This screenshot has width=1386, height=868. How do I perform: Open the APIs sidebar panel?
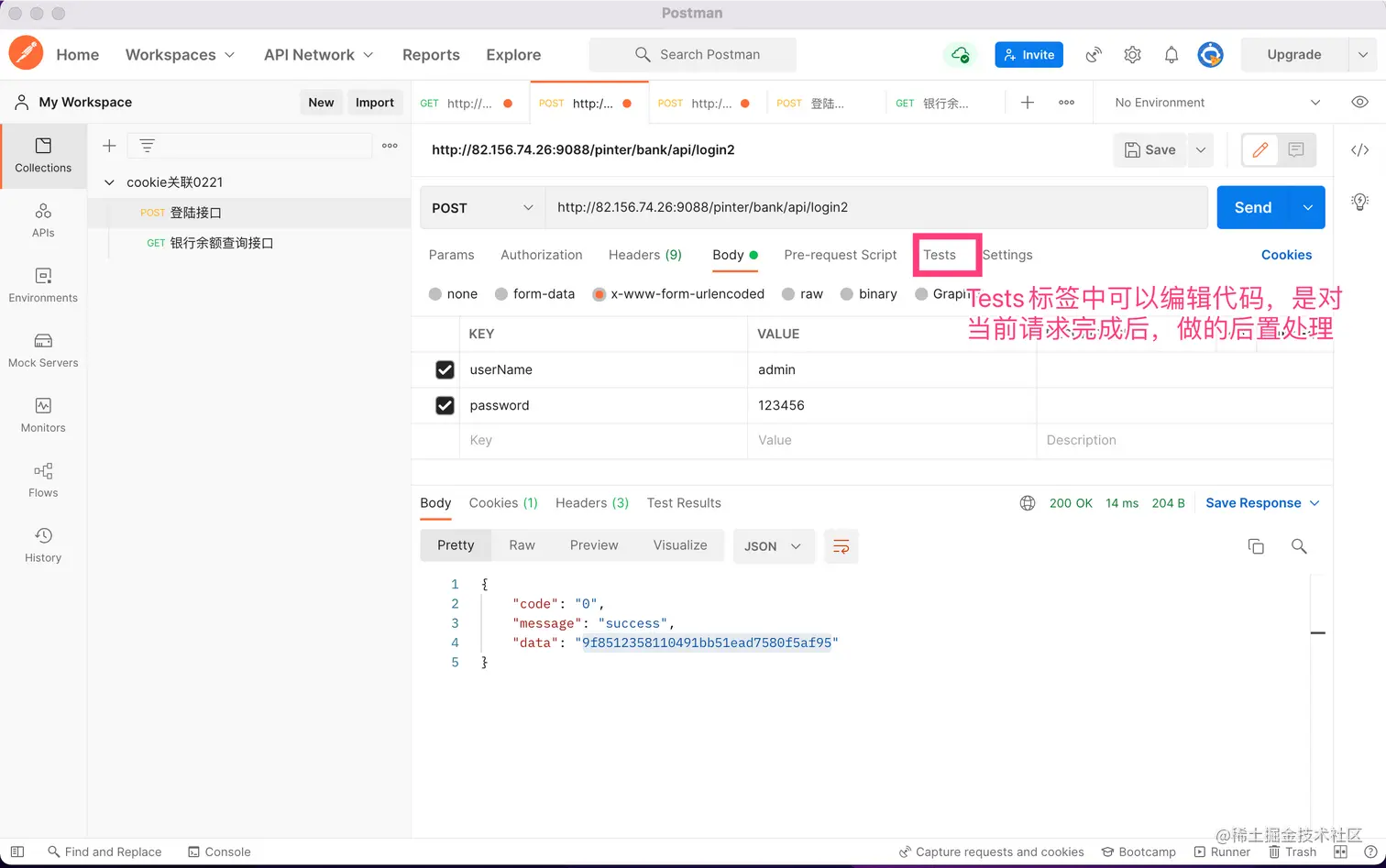click(43, 220)
